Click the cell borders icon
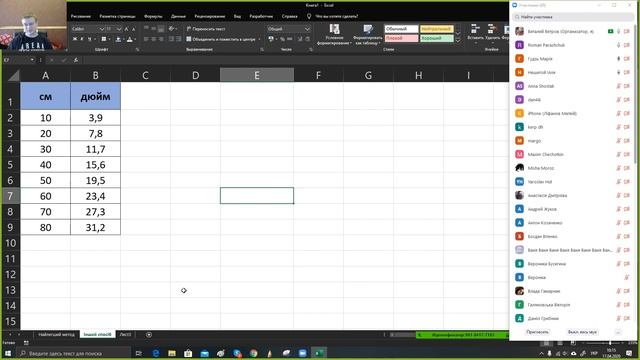Image resolution: width=640 pixels, height=360 pixels. (104, 39)
